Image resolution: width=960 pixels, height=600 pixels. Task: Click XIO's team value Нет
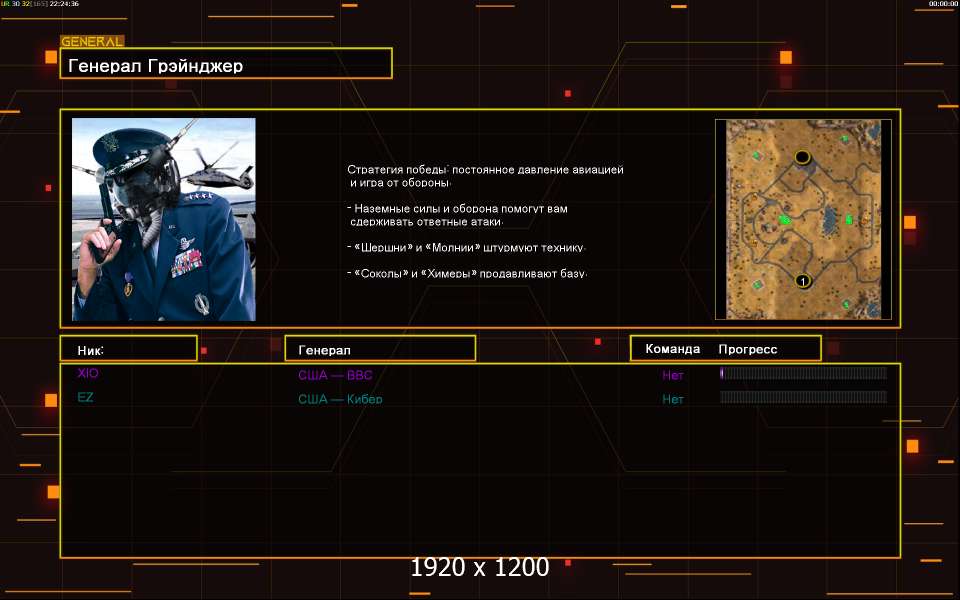click(x=673, y=376)
